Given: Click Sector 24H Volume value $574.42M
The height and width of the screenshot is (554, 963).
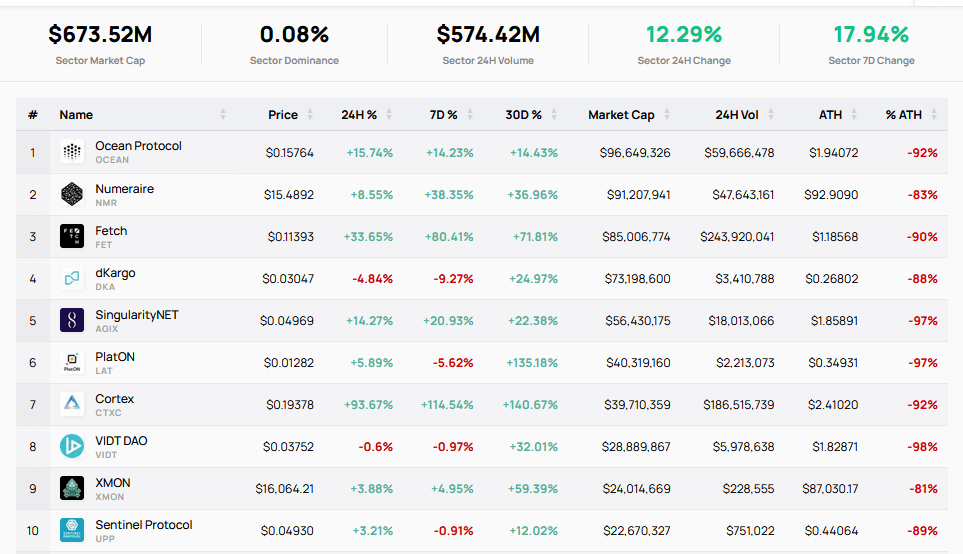Looking at the screenshot, I should (x=488, y=34).
